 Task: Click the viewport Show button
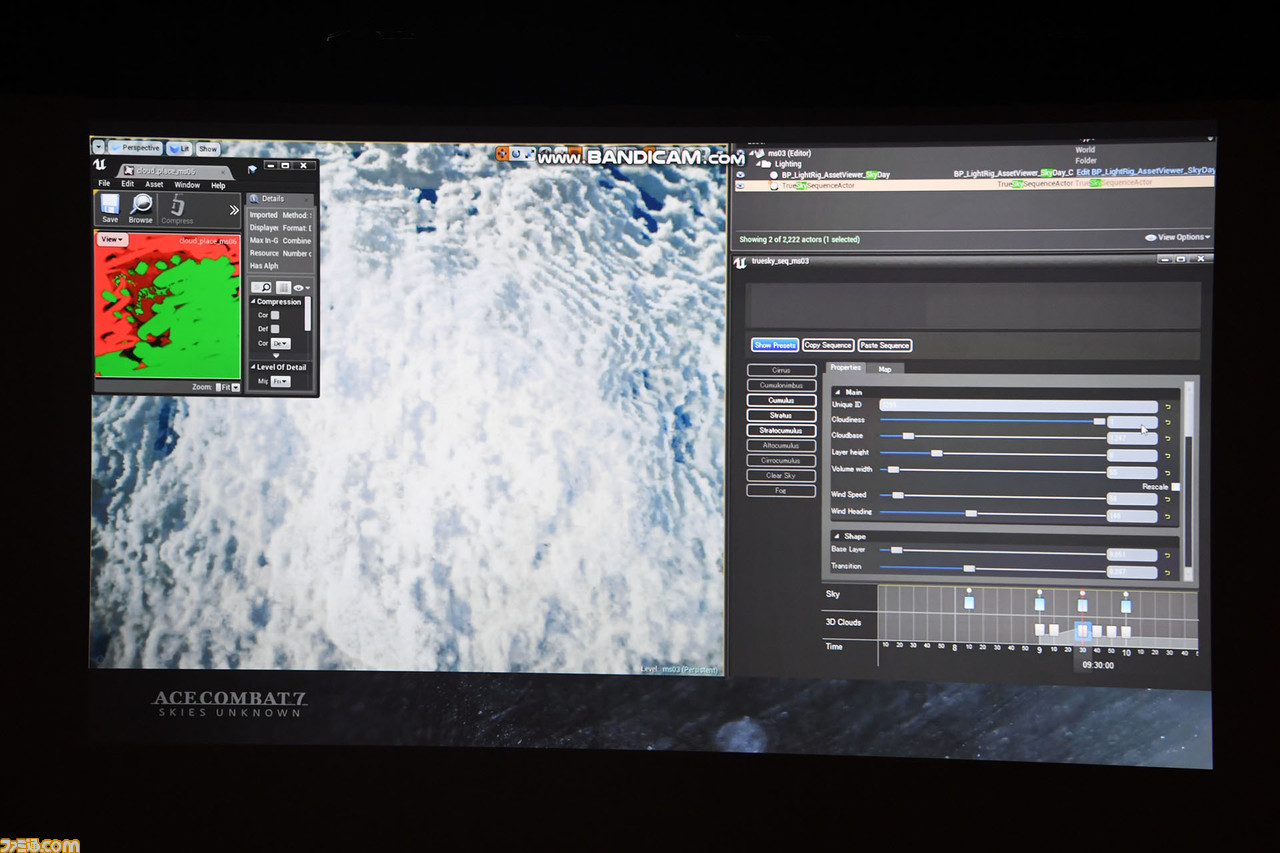pyautogui.click(x=207, y=149)
